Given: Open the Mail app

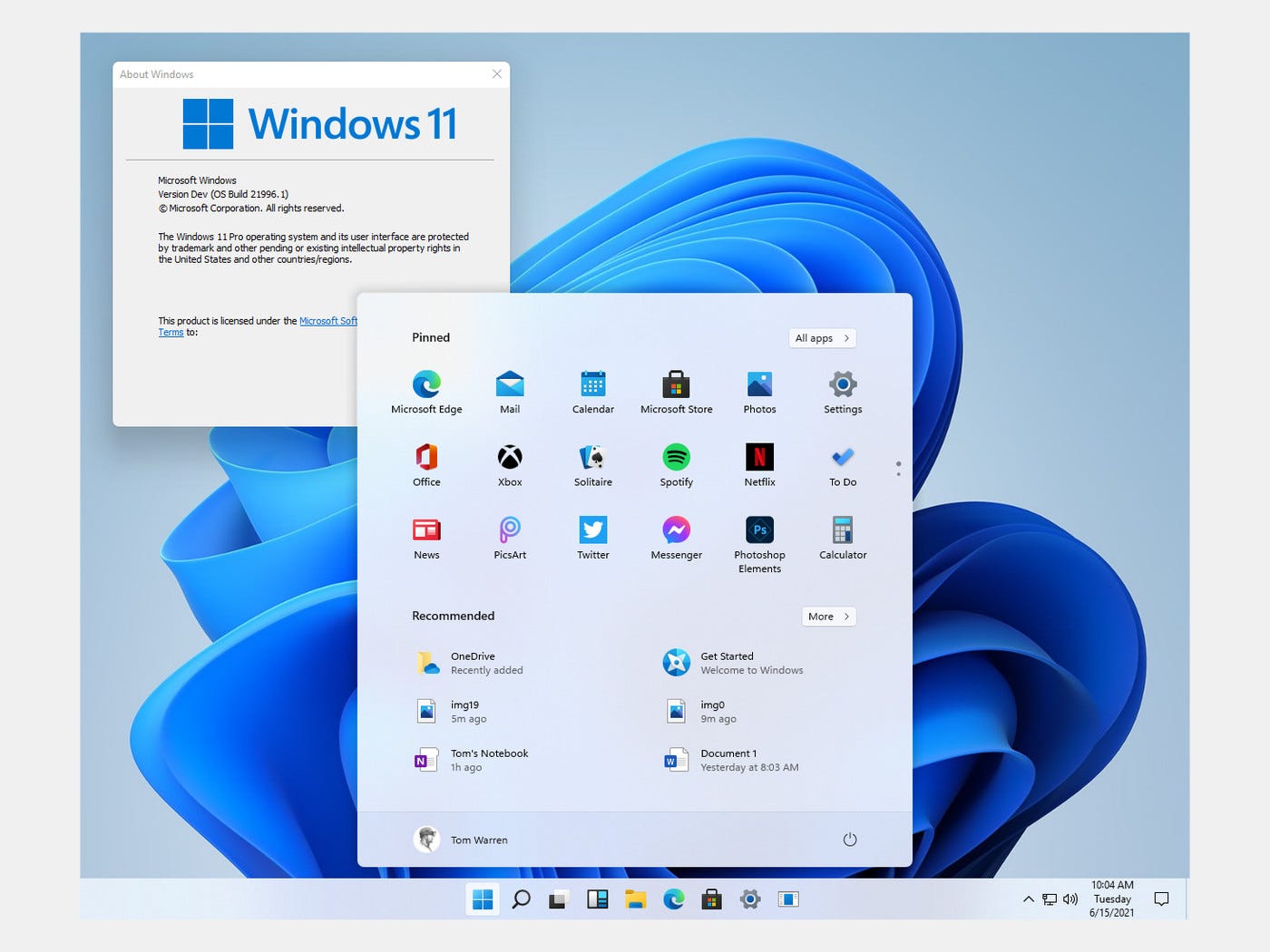Looking at the screenshot, I should click(x=509, y=385).
